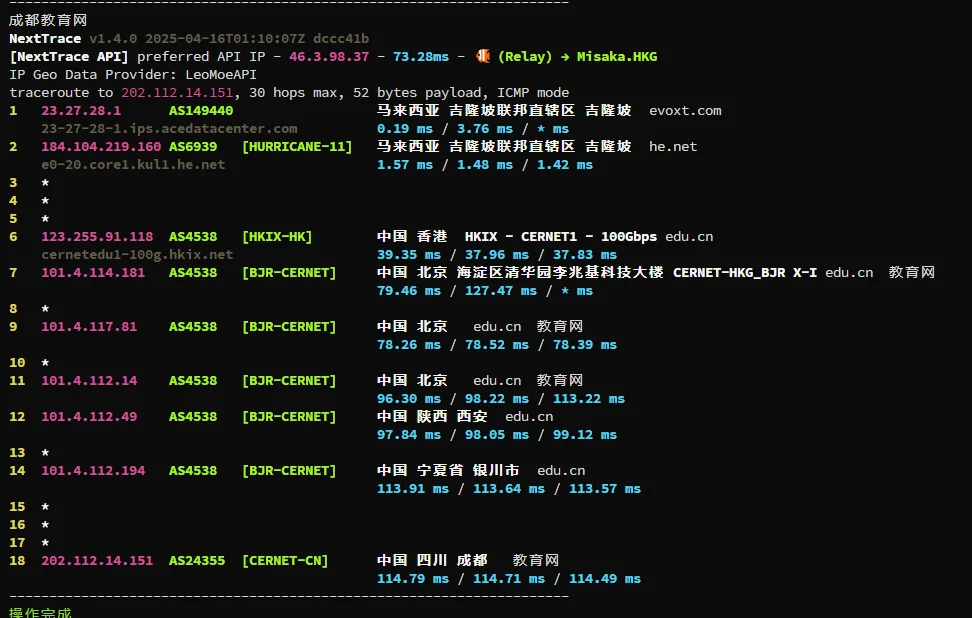Click latency 127.47 ms on hop 7
Screen dimensions: 972x618
tap(501, 290)
